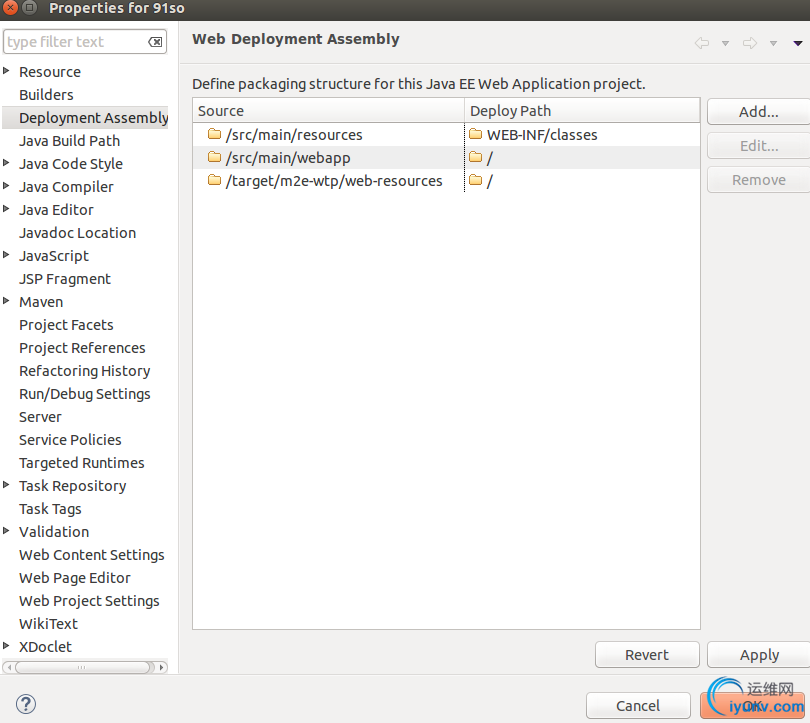Click the WEB-INF/classes deploy path folder icon

point(476,134)
